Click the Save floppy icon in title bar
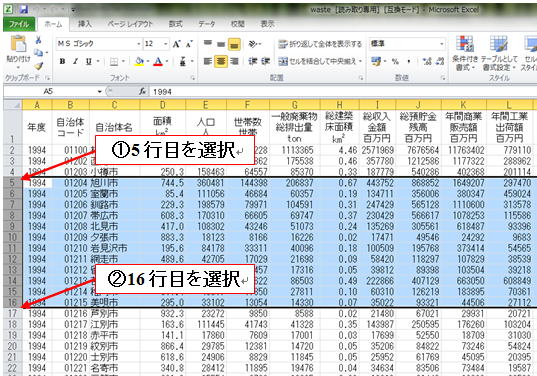 24,9
